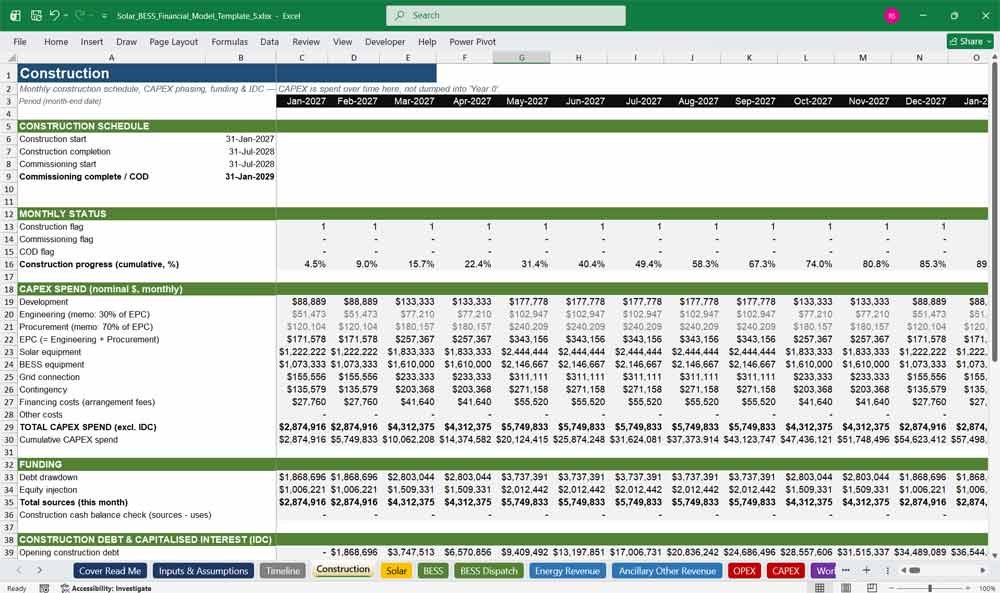Select column A header
Viewport: 1000px width, 593px height.
click(x=112, y=57)
